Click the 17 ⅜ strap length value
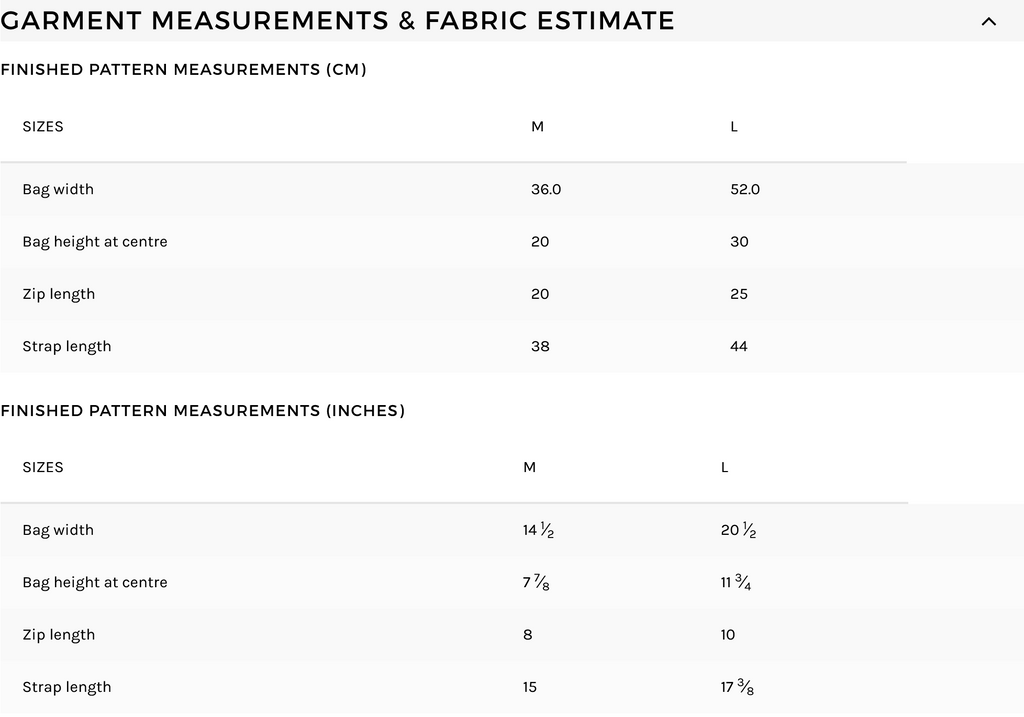 click(x=737, y=687)
